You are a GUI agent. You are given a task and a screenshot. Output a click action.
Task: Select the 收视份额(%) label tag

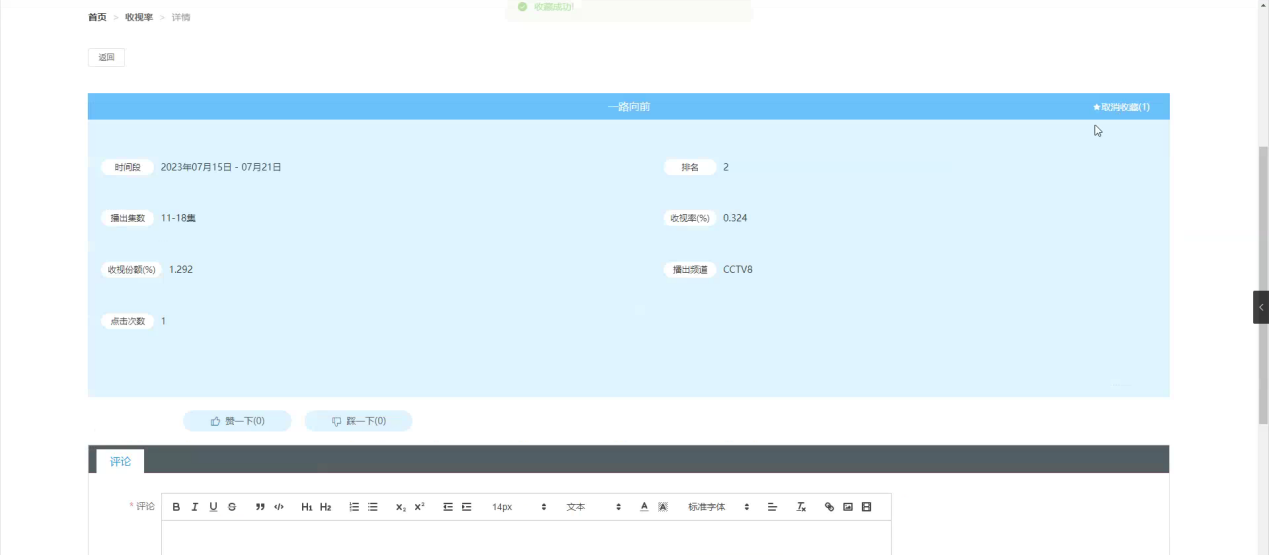[x=131, y=270]
